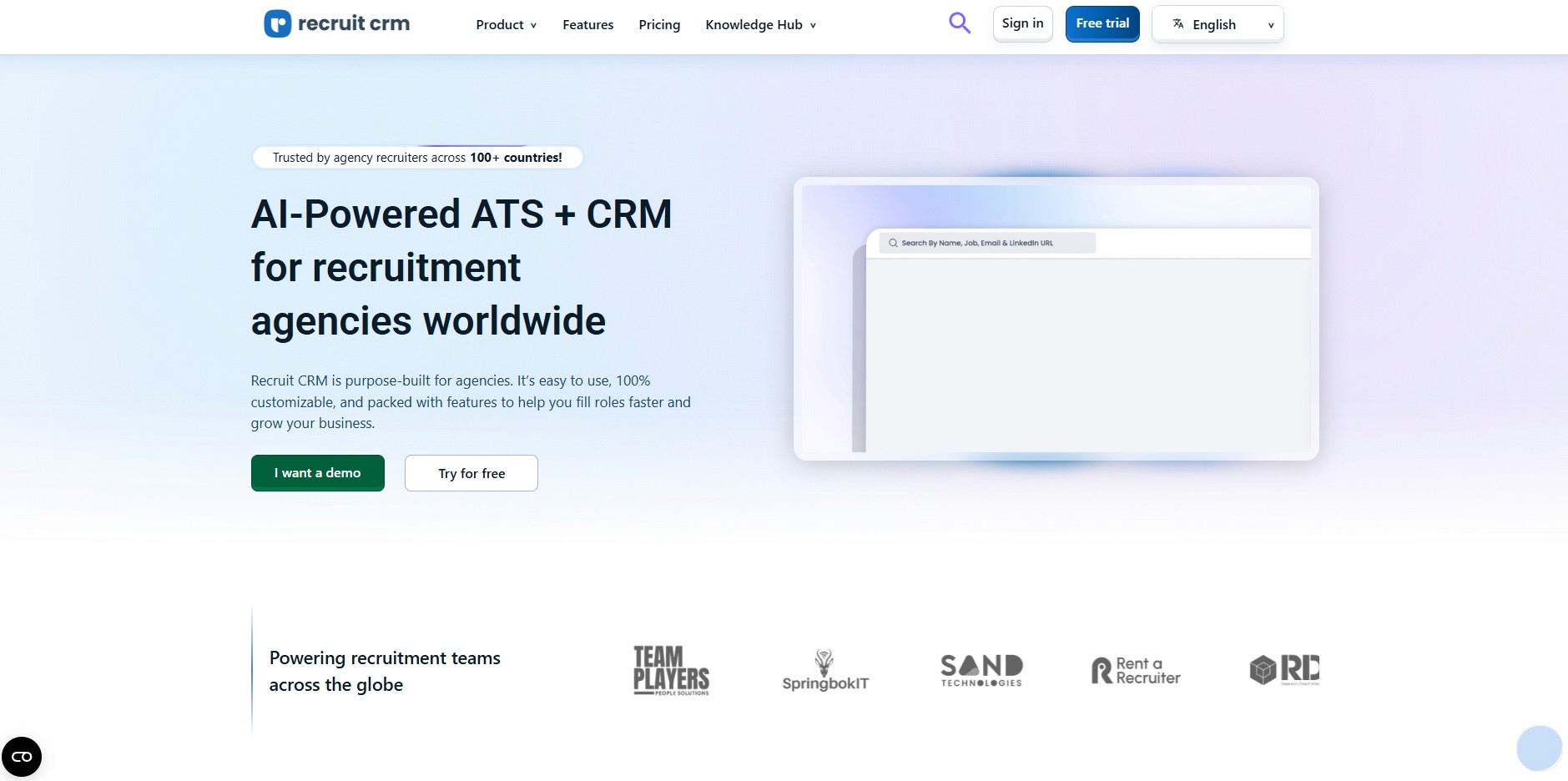Start a Free trial
The width and height of the screenshot is (1568, 781).
coord(1102,23)
